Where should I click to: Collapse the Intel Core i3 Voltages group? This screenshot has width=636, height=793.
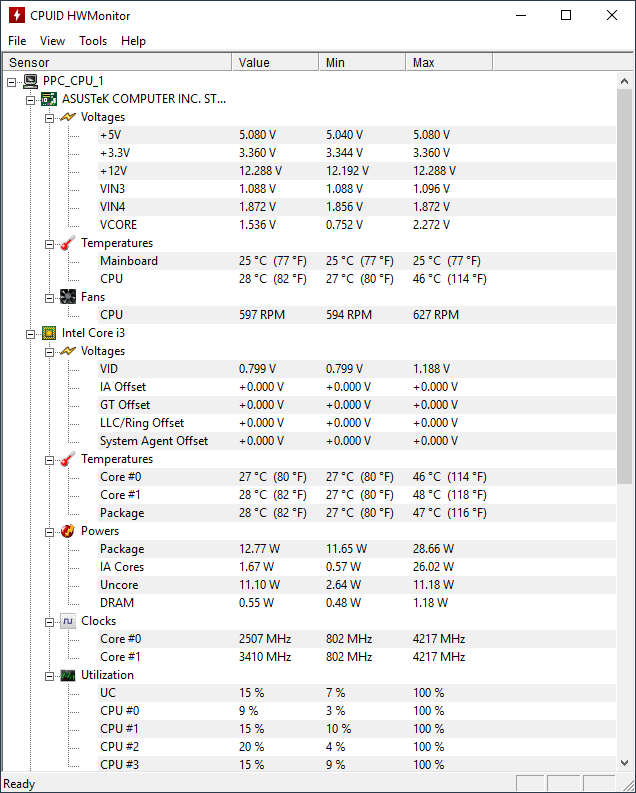(x=50, y=353)
